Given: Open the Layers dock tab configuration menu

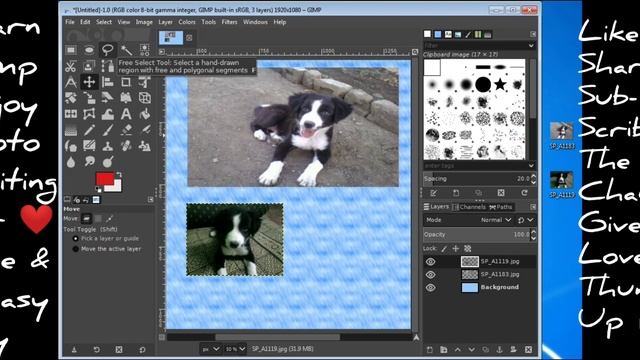Looking at the screenshot, I should click(533, 207).
